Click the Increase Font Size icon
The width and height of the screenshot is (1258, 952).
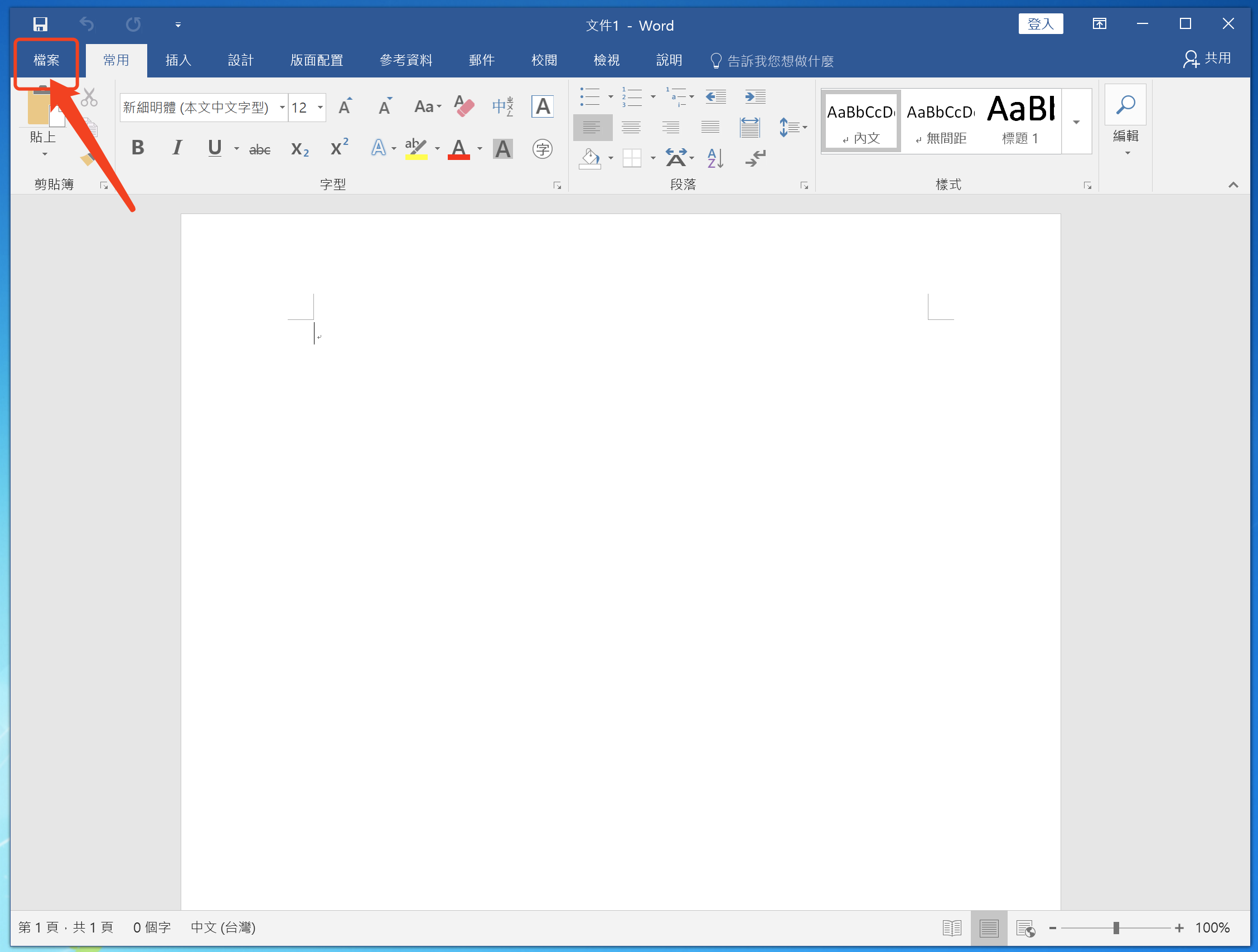pyautogui.click(x=345, y=106)
